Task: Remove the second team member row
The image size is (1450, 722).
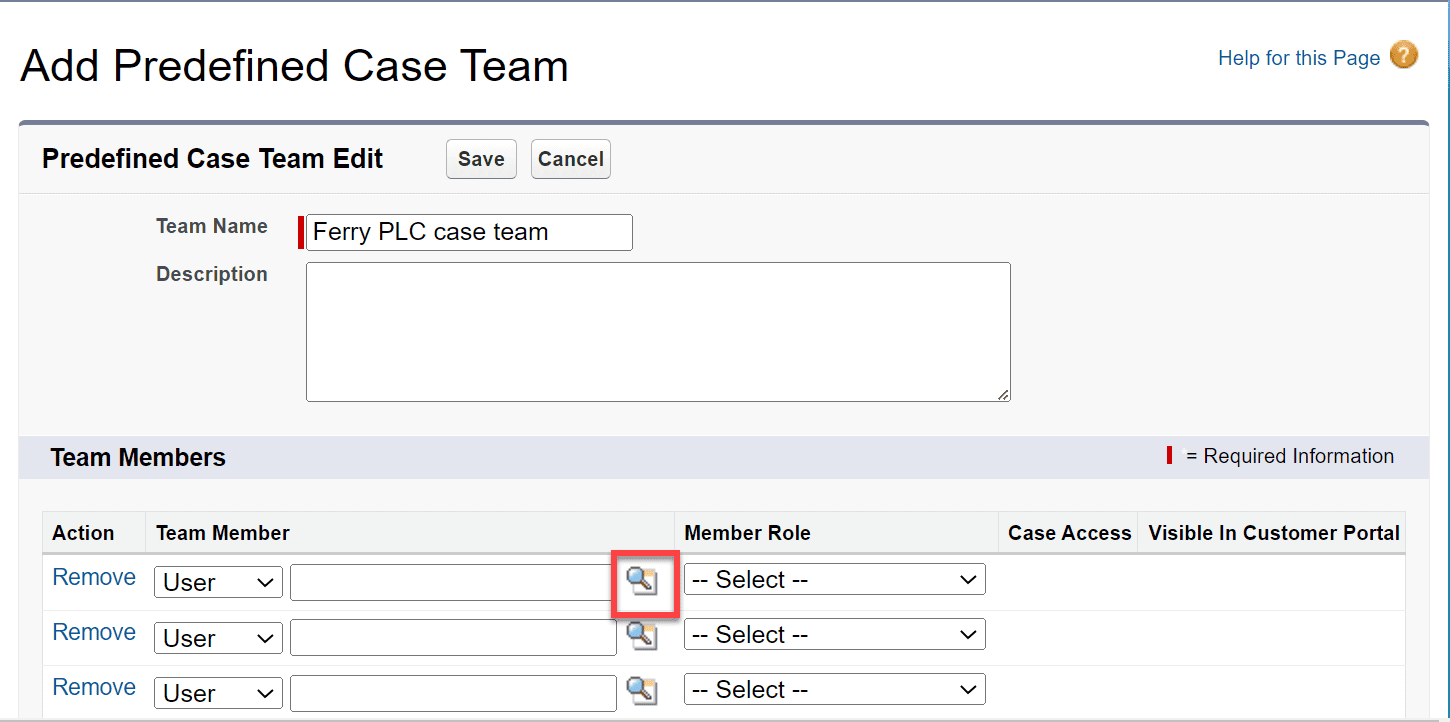Action: tap(93, 632)
